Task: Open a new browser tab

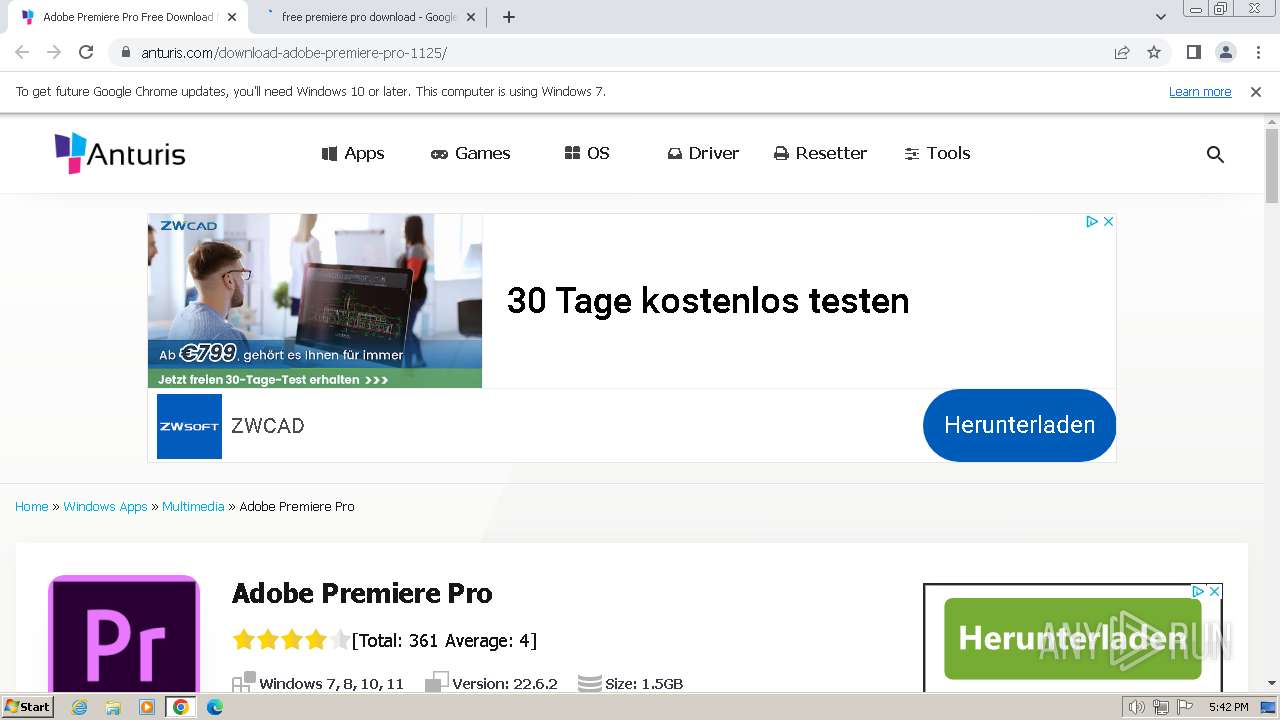Action: (509, 17)
